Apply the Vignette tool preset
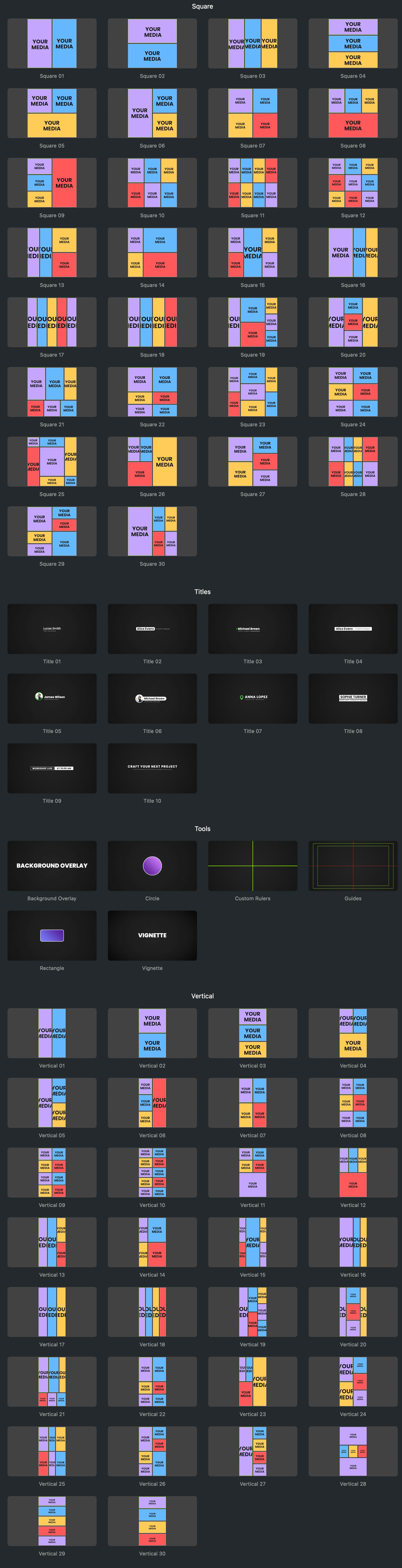 (x=152, y=935)
